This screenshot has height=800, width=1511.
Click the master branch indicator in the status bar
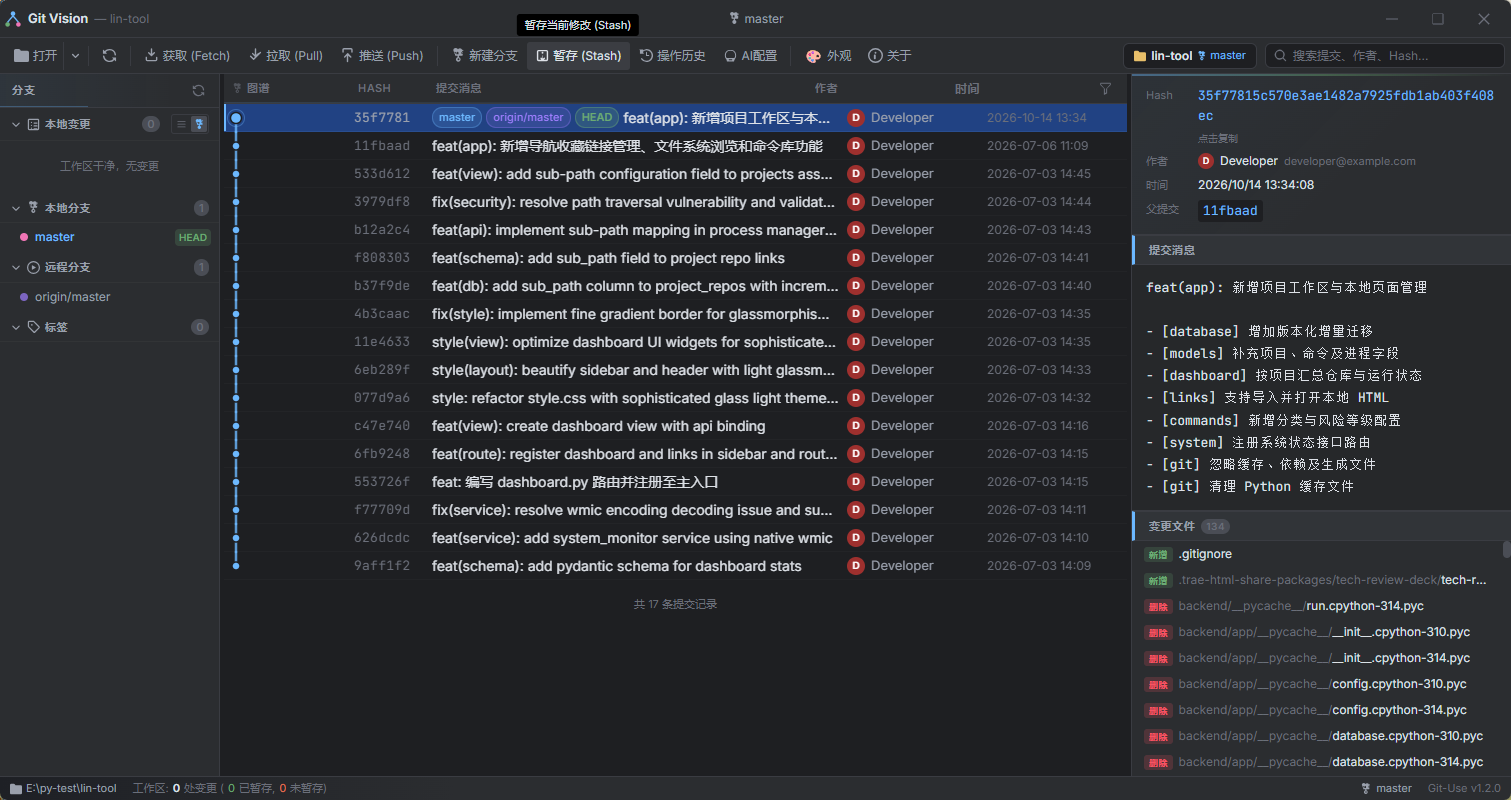pos(1386,788)
